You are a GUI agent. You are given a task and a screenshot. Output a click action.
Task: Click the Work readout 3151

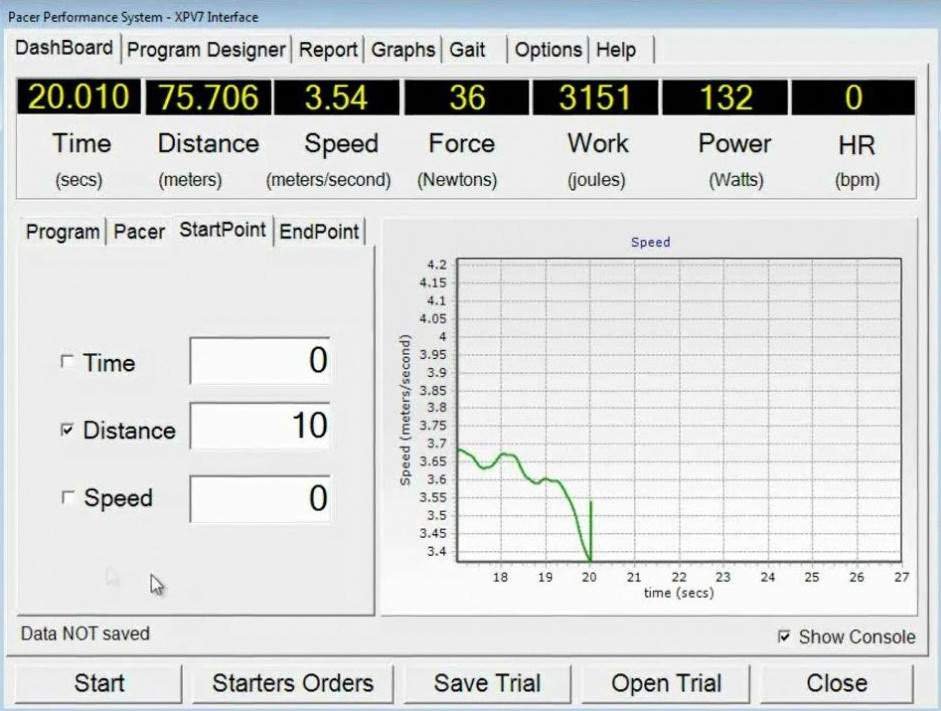pos(595,97)
